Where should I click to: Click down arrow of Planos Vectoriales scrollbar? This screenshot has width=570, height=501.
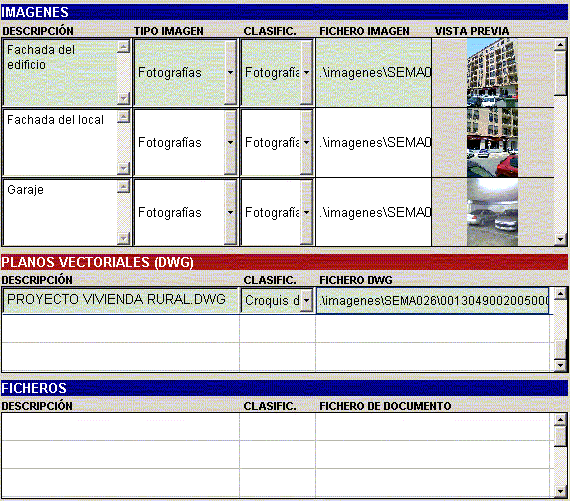click(x=560, y=365)
